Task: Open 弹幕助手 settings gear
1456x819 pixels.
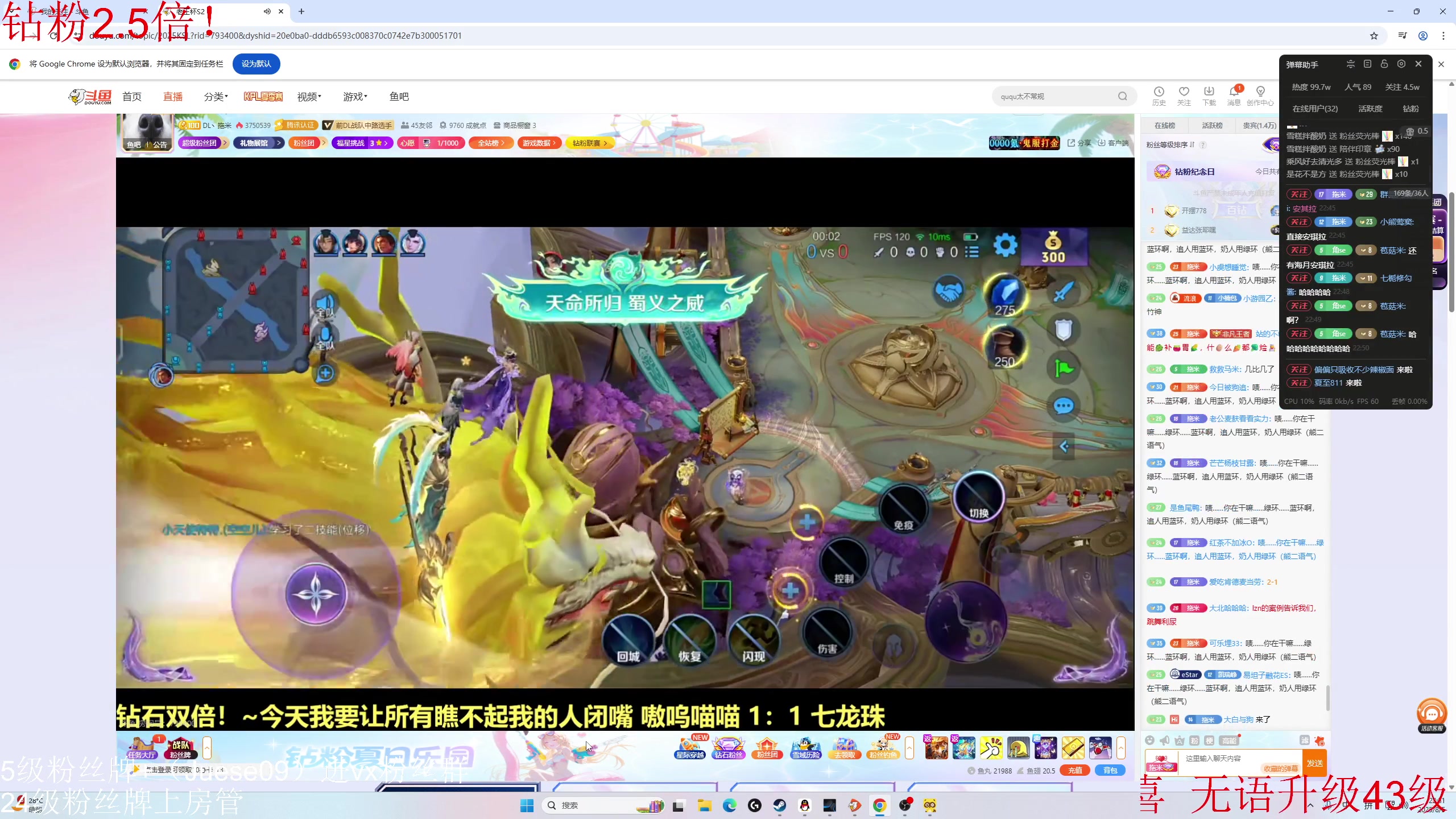Action: point(1401,64)
